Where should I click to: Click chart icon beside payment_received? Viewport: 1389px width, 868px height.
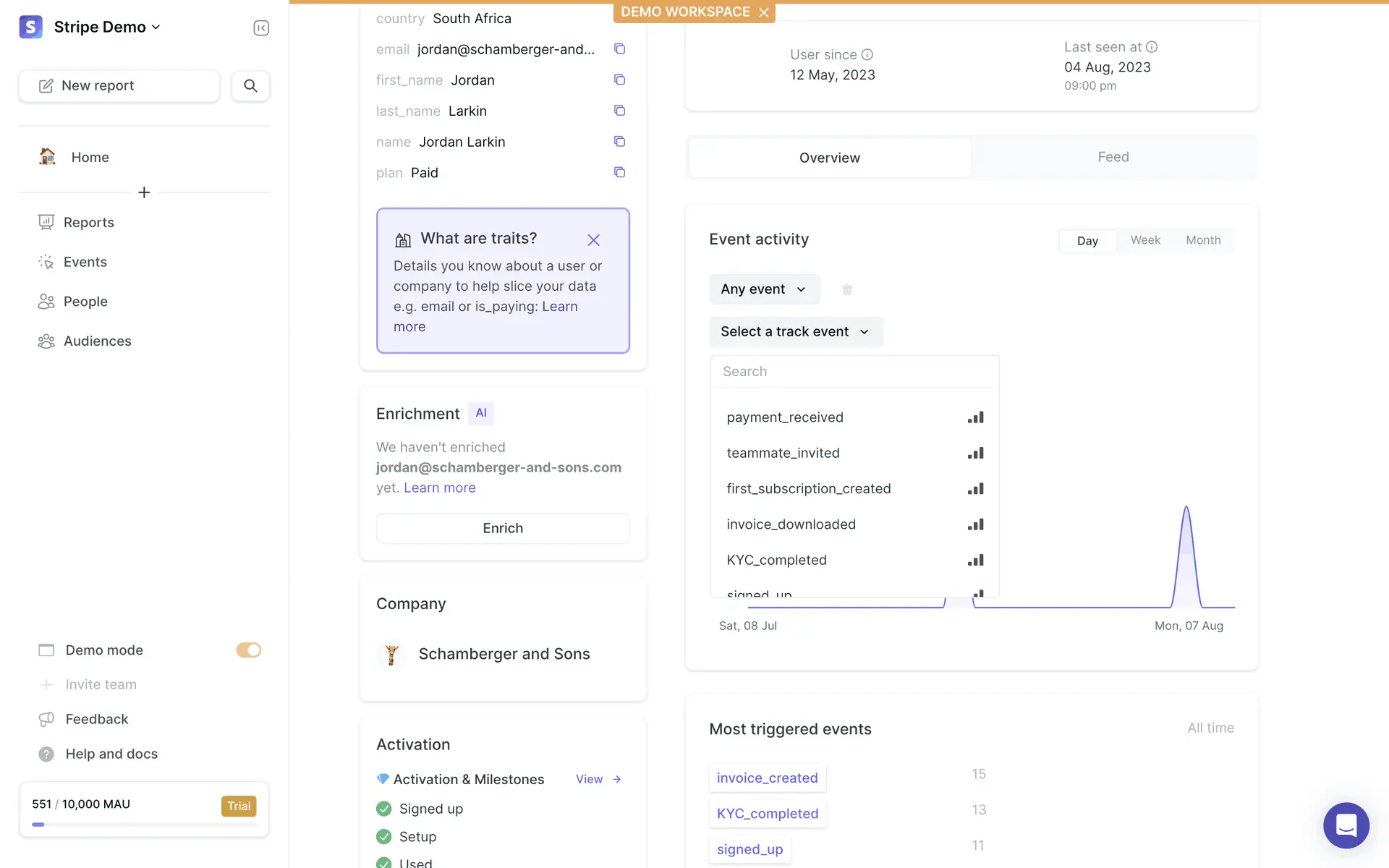click(x=975, y=417)
